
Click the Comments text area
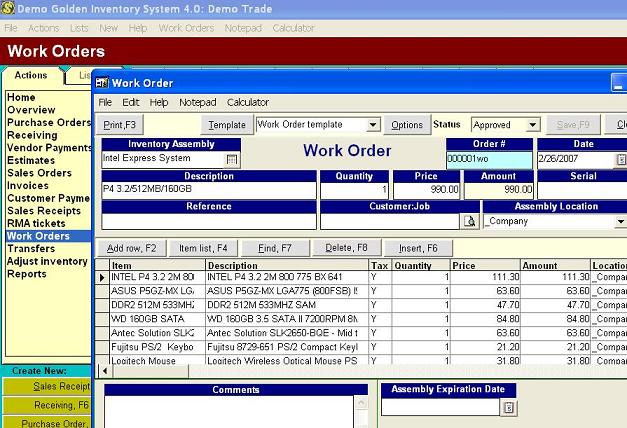pos(230,412)
